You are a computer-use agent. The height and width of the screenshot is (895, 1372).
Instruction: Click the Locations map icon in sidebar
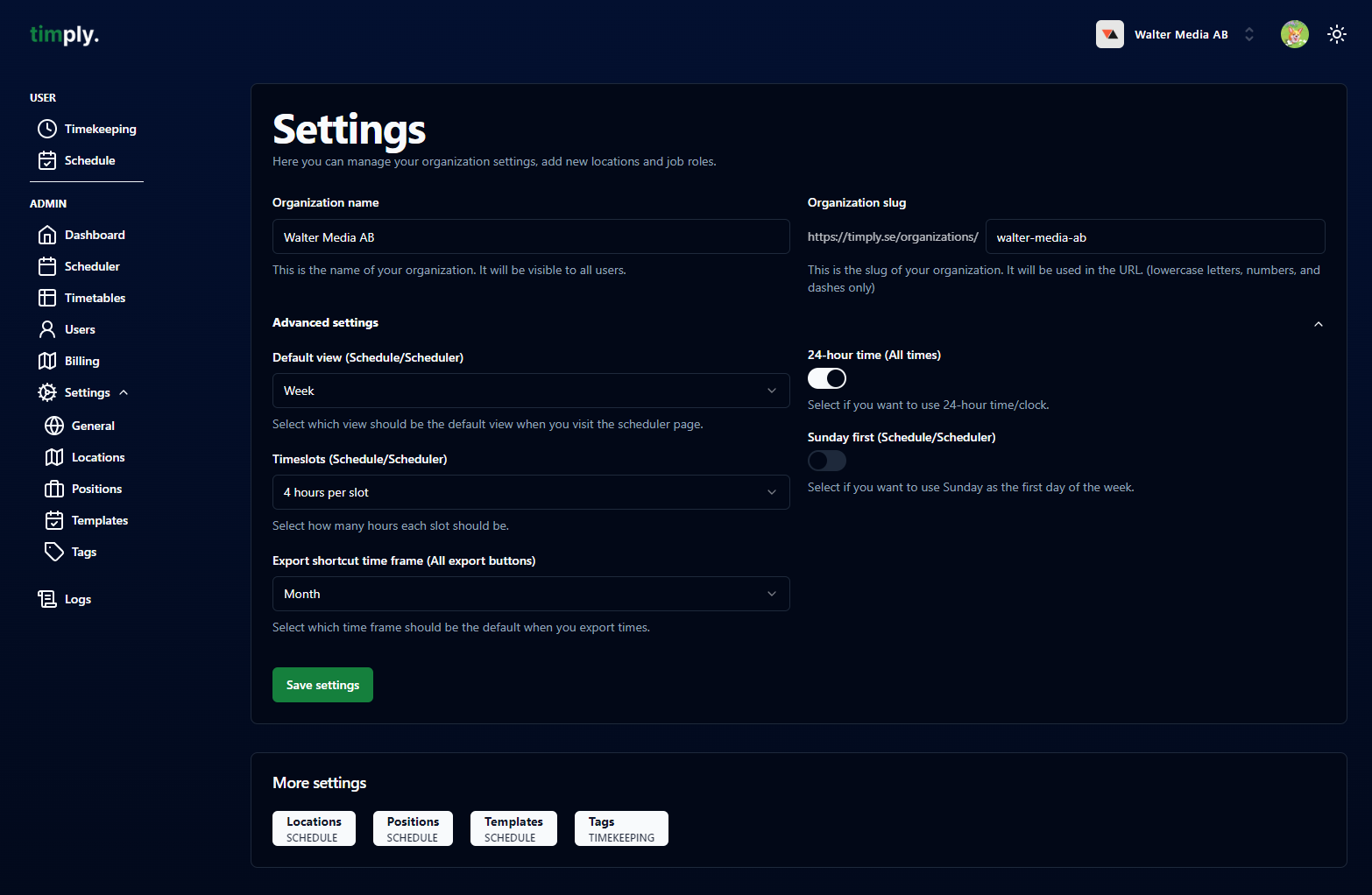pos(54,457)
